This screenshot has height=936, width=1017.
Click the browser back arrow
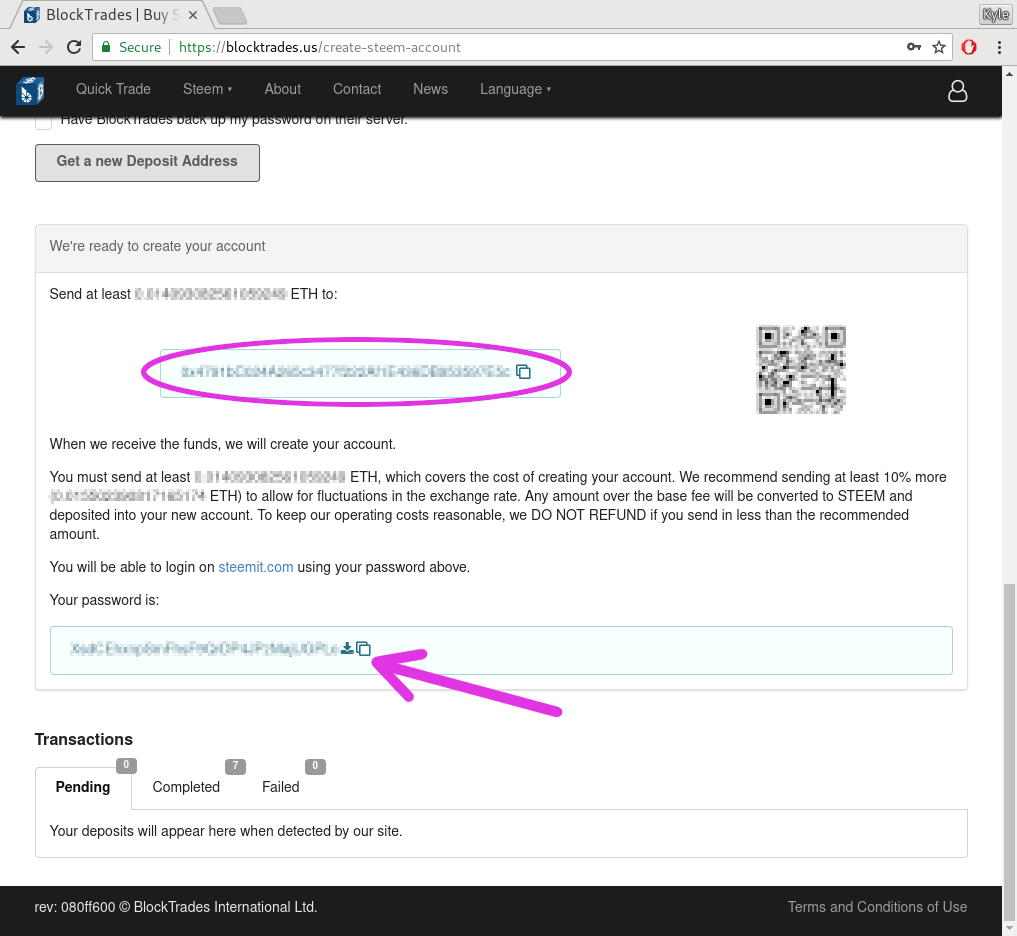coord(18,47)
